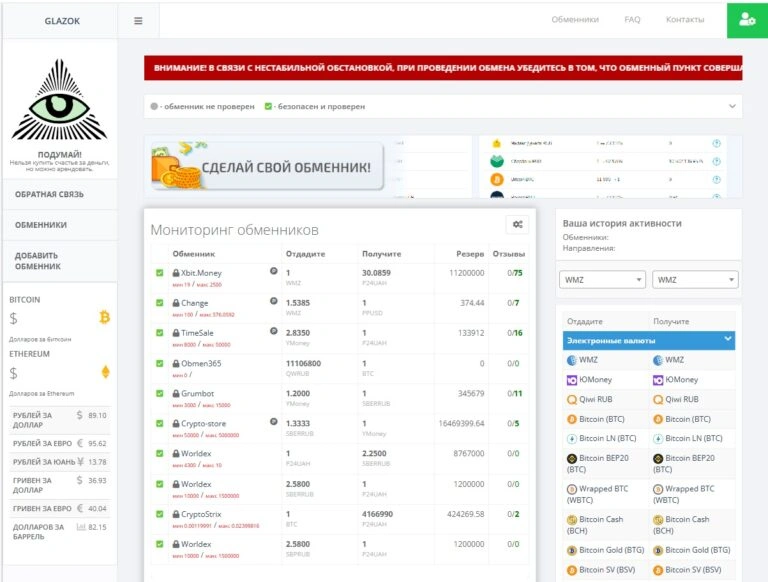Toggle the green checkbox for Grumbot
The width and height of the screenshot is (768, 582).
click(159, 393)
